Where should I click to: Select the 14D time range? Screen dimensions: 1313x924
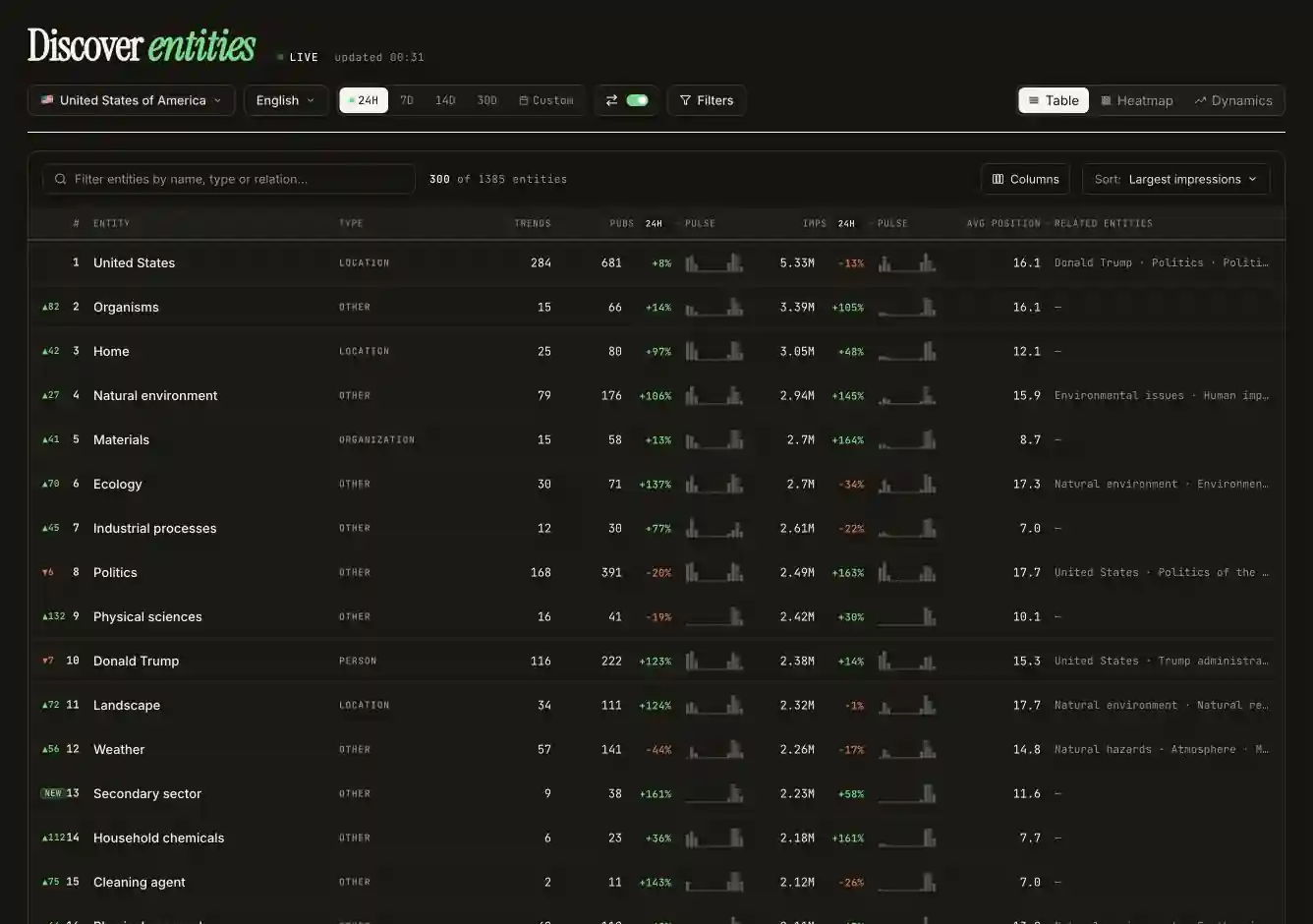pos(445,100)
